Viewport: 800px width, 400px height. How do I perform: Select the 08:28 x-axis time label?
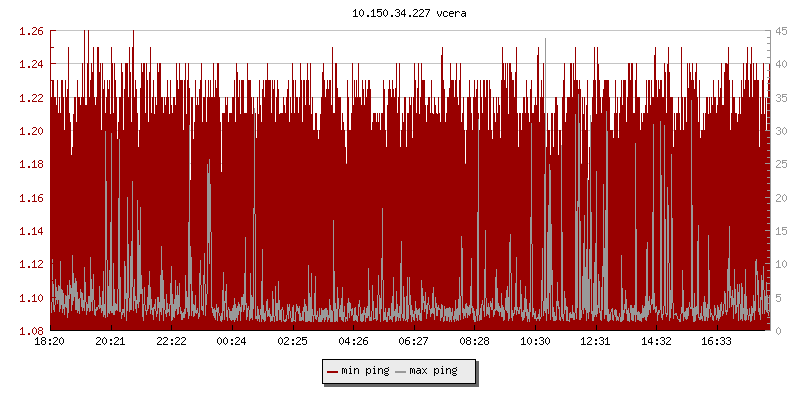(474, 342)
